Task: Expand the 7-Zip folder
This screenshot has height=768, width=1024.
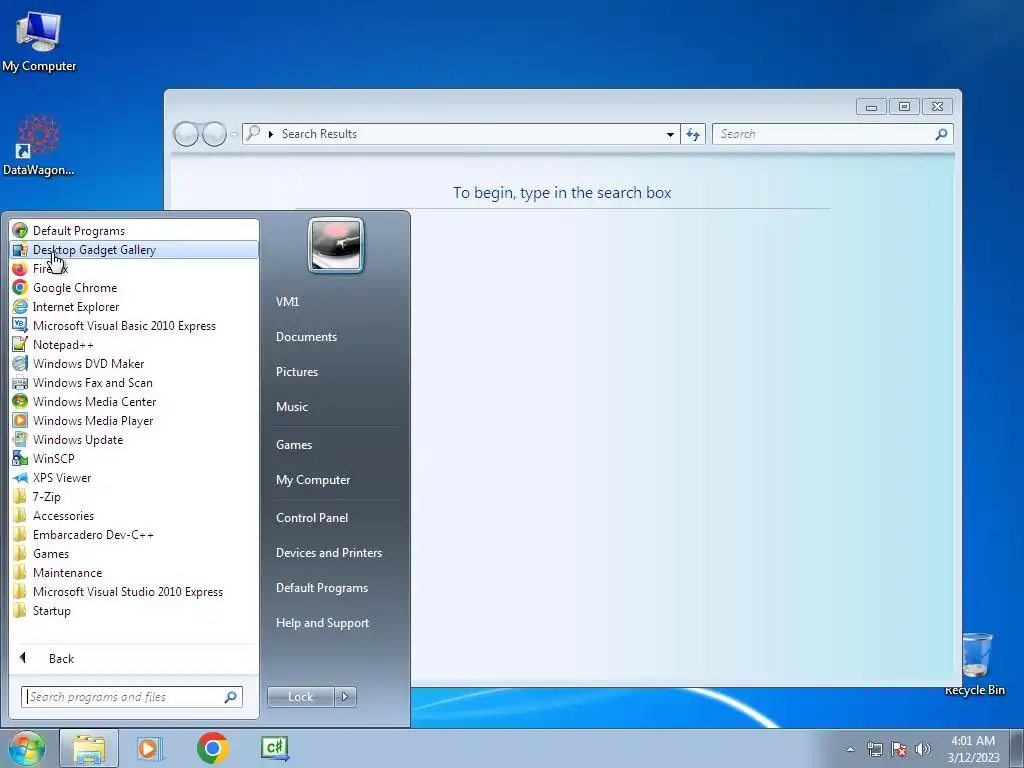Action: [134, 496]
